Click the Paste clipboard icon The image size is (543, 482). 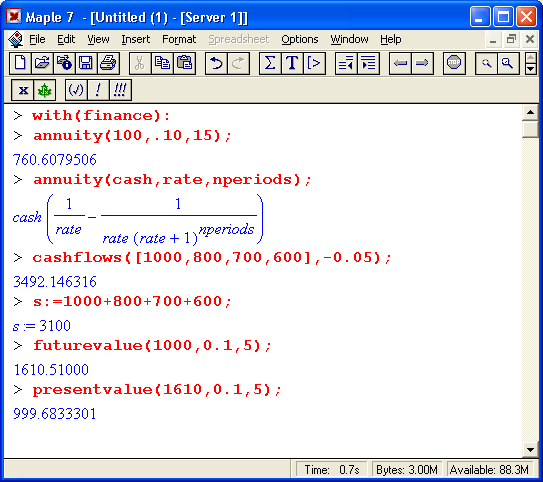[x=184, y=63]
